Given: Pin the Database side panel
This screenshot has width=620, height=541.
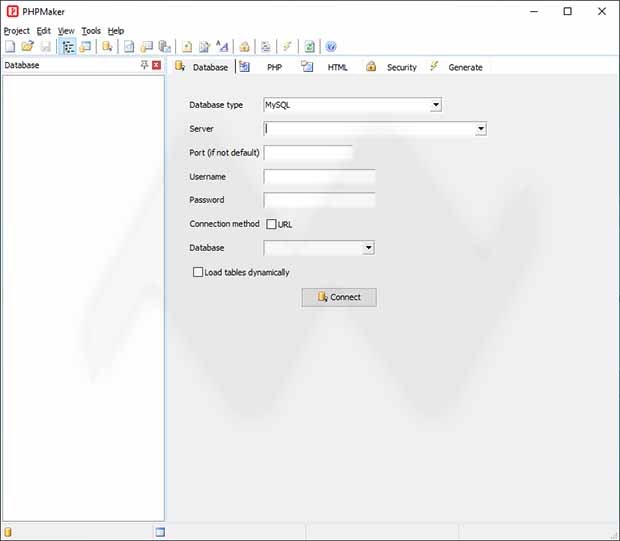Looking at the screenshot, I should click(144, 65).
